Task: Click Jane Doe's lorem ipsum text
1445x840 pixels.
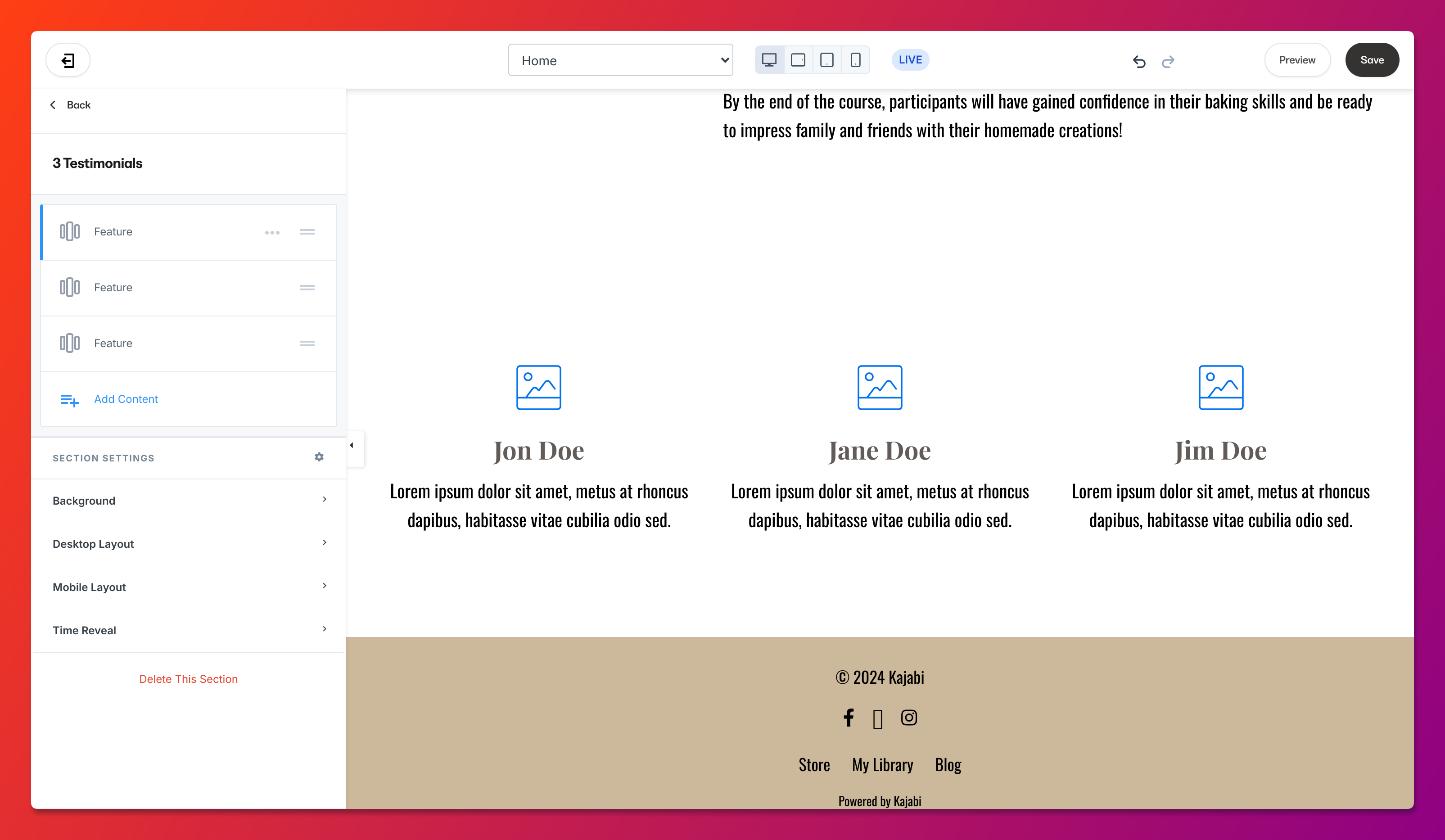Action: tap(880, 506)
